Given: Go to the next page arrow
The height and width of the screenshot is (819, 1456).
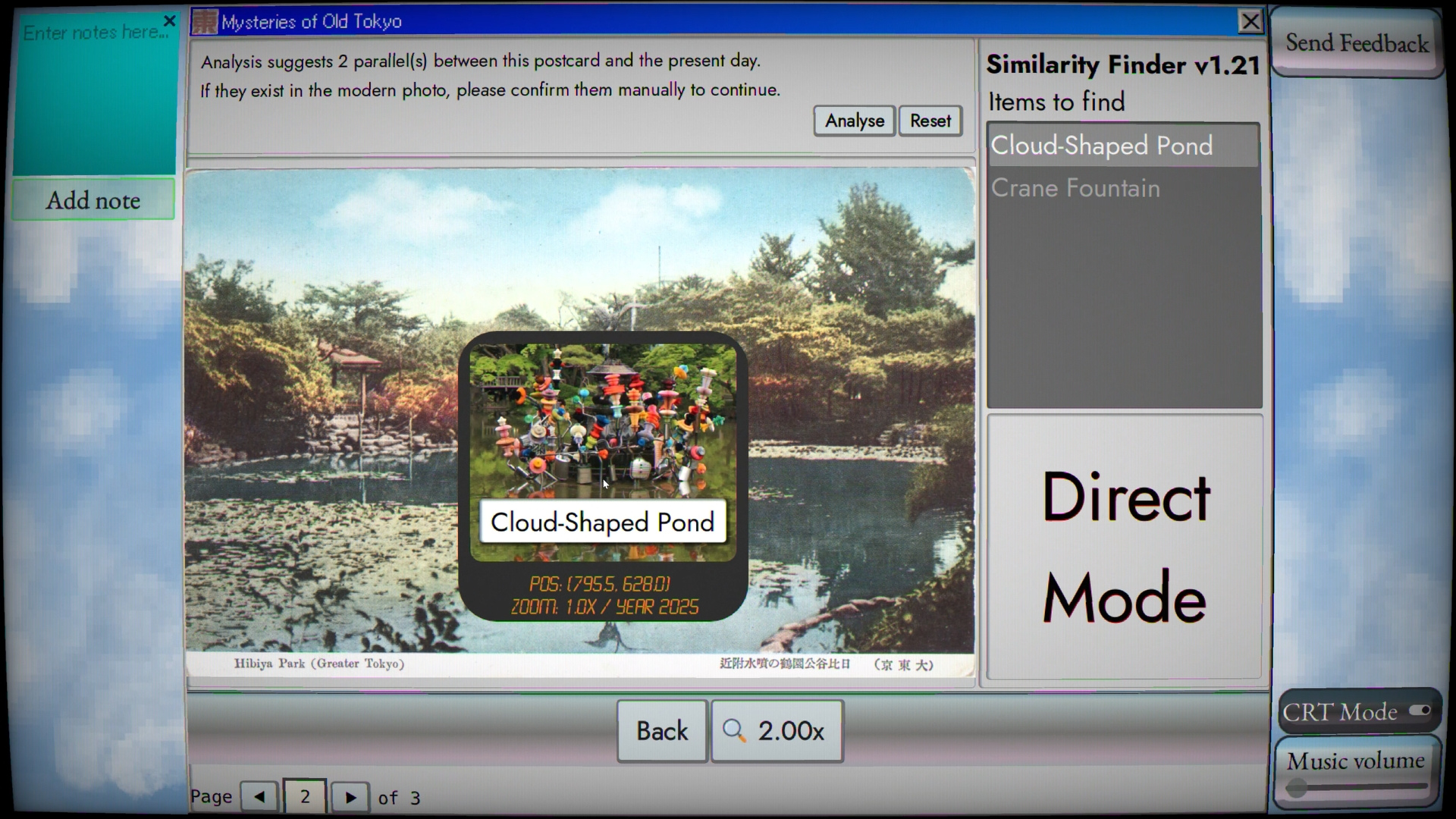Looking at the screenshot, I should [350, 797].
